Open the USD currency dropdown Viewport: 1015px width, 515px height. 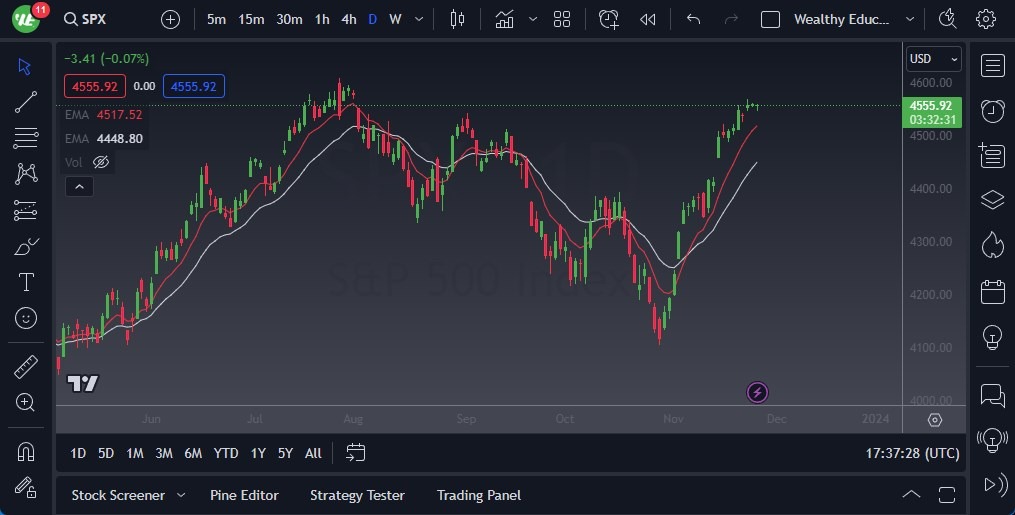933,59
